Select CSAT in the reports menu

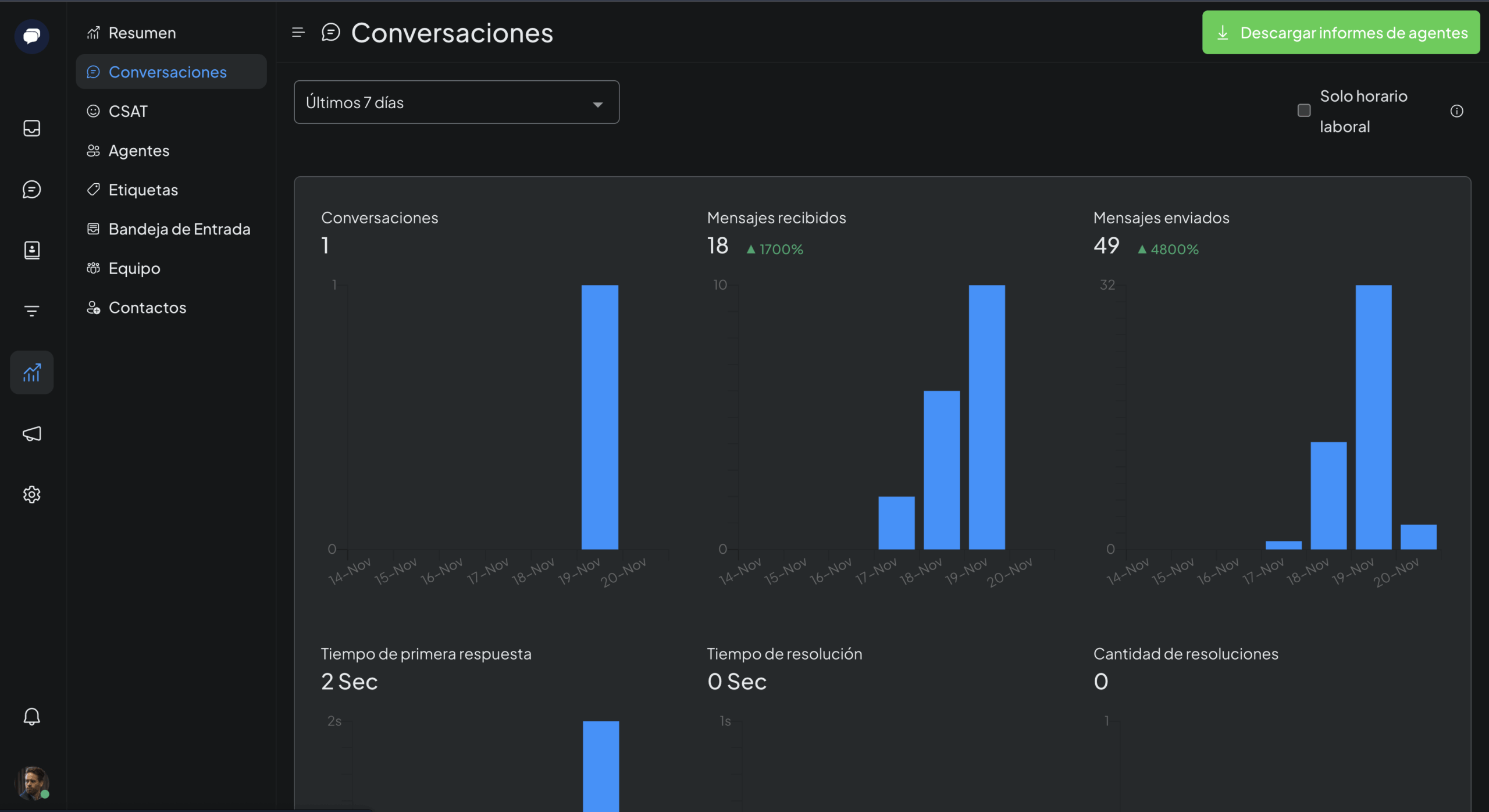[x=128, y=111]
